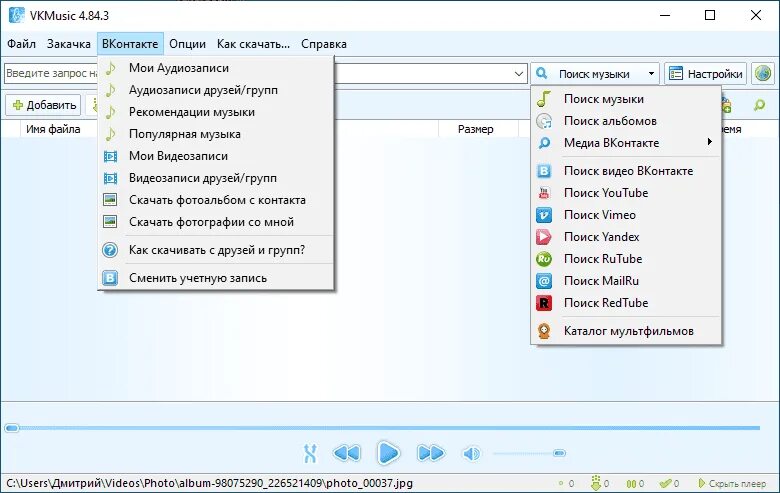Open My Audio Recordings (Мои Аудиозаписи)
Image resolution: width=780 pixels, height=493 pixels.
[x=215, y=68]
